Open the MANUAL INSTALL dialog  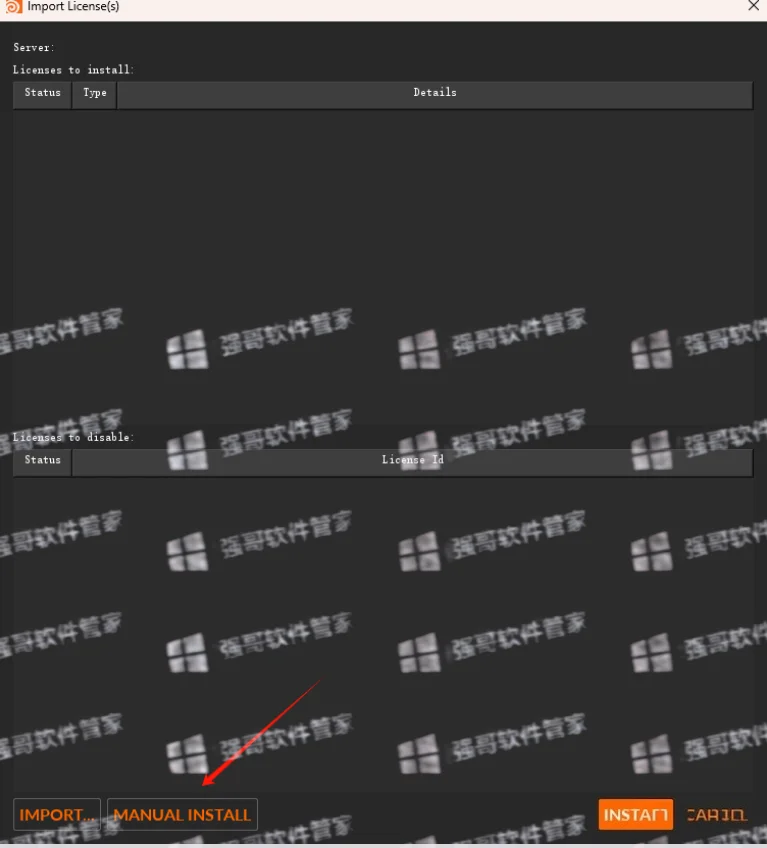tap(182, 814)
